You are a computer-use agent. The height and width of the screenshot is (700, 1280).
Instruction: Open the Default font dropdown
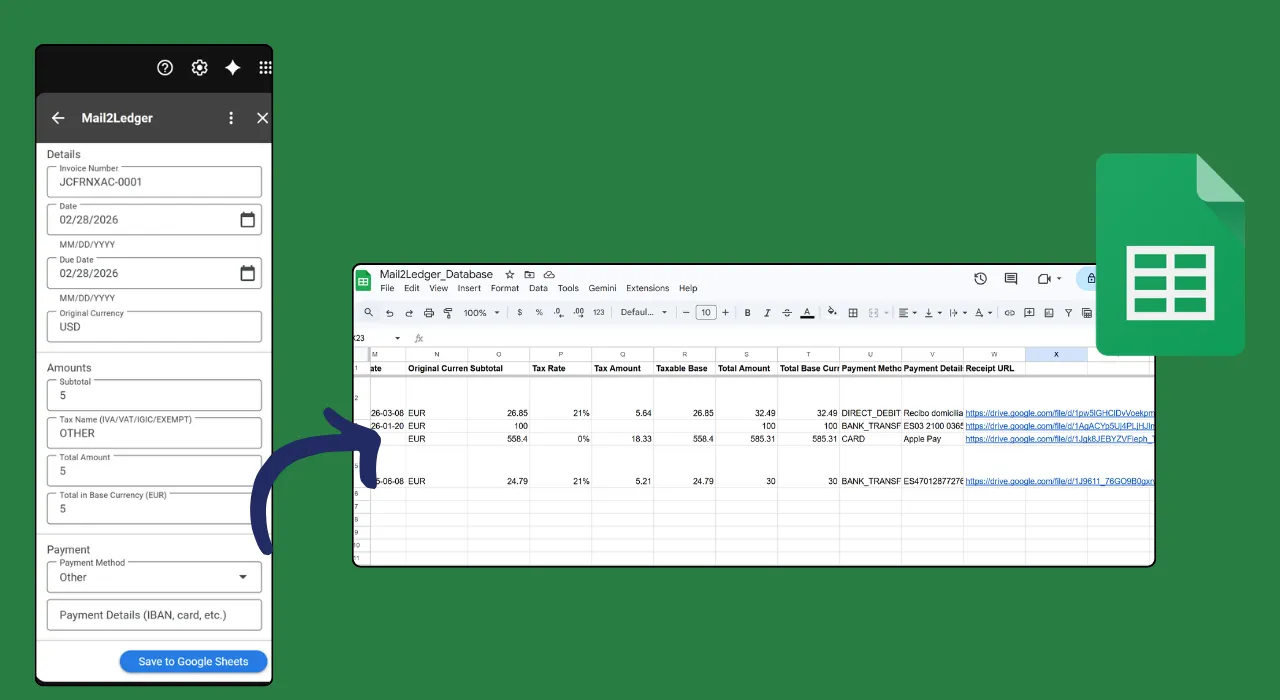point(644,312)
